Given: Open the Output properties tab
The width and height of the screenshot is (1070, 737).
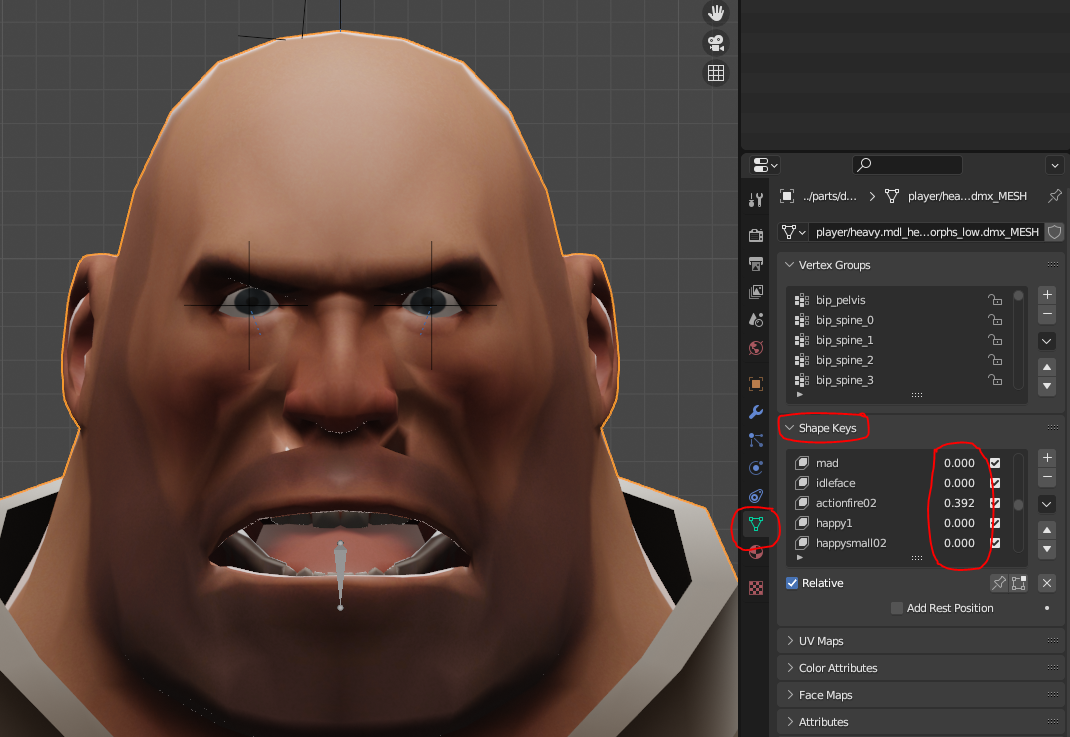Looking at the screenshot, I should point(755,263).
